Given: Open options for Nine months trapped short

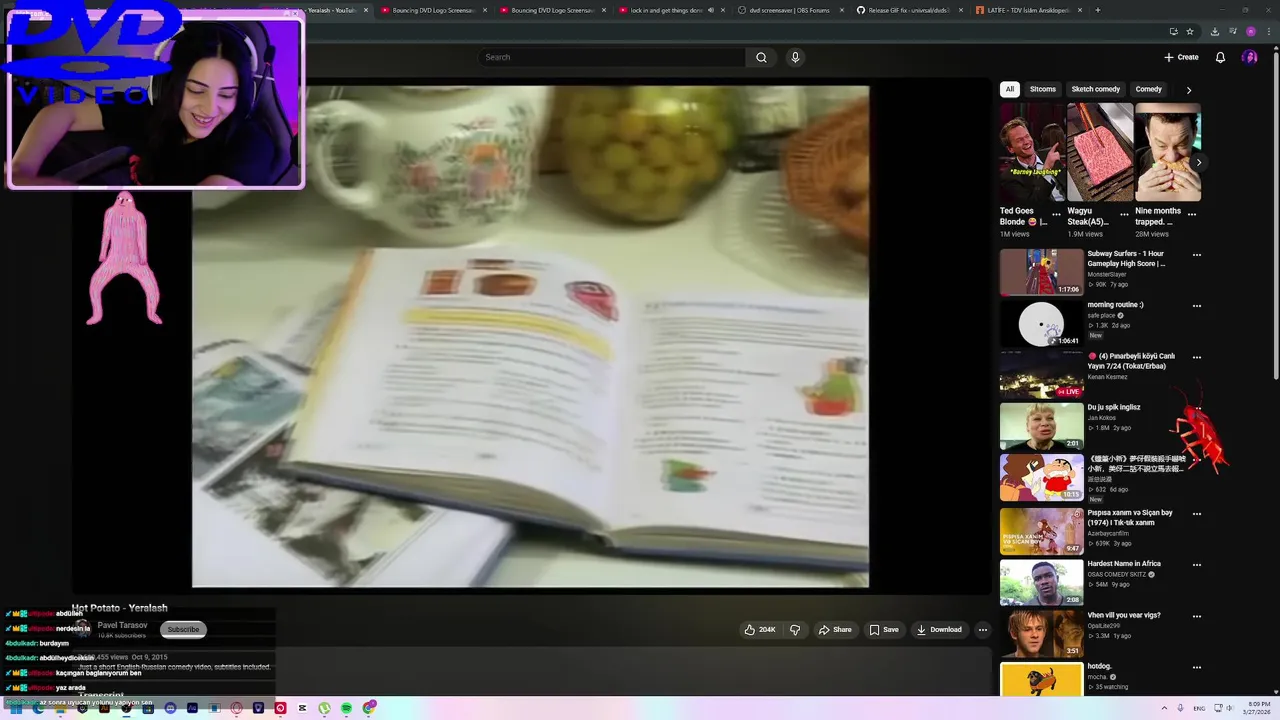Looking at the screenshot, I should tap(1191, 213).
